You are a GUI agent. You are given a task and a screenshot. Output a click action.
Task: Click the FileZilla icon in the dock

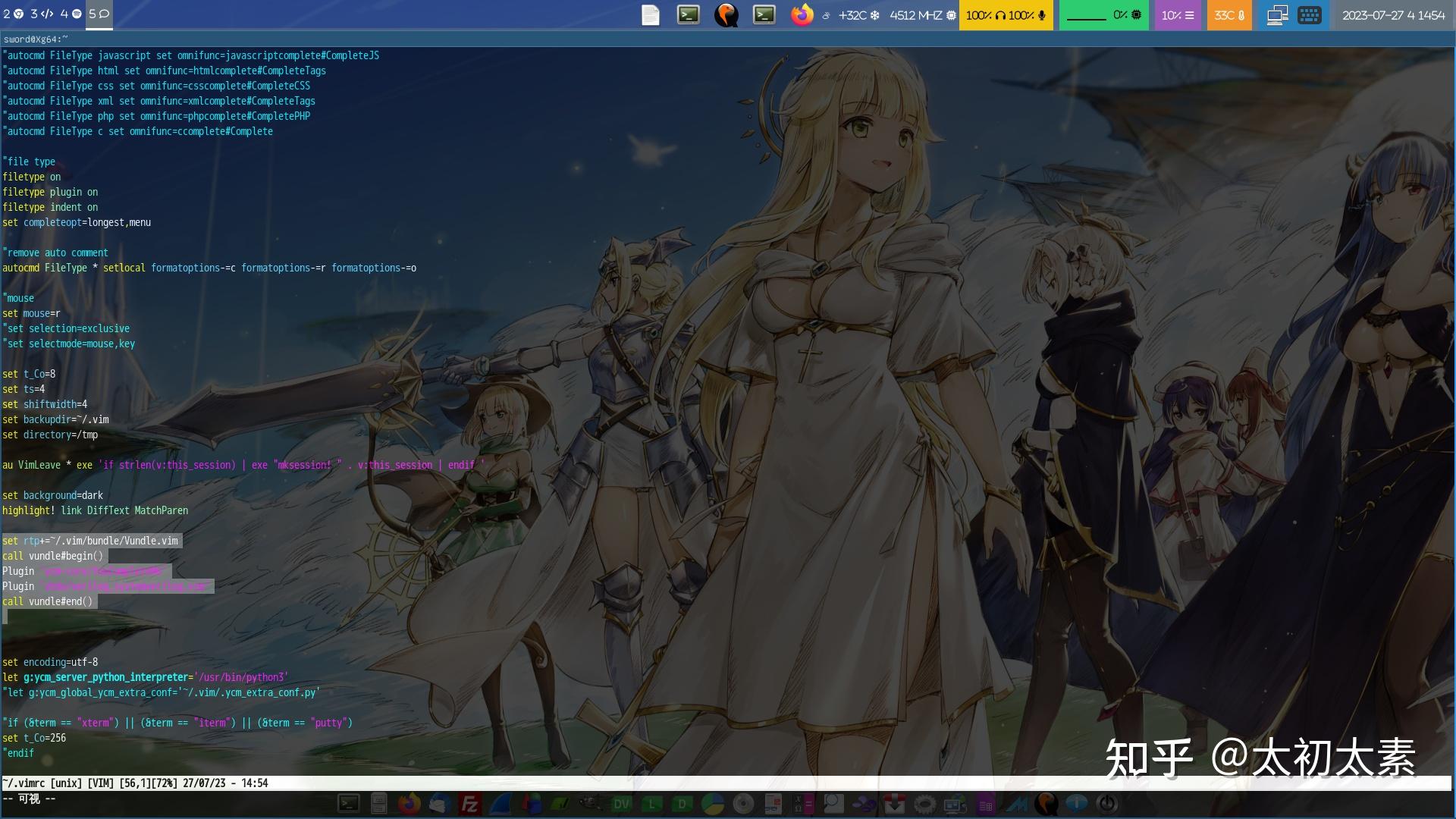(469, 804)
